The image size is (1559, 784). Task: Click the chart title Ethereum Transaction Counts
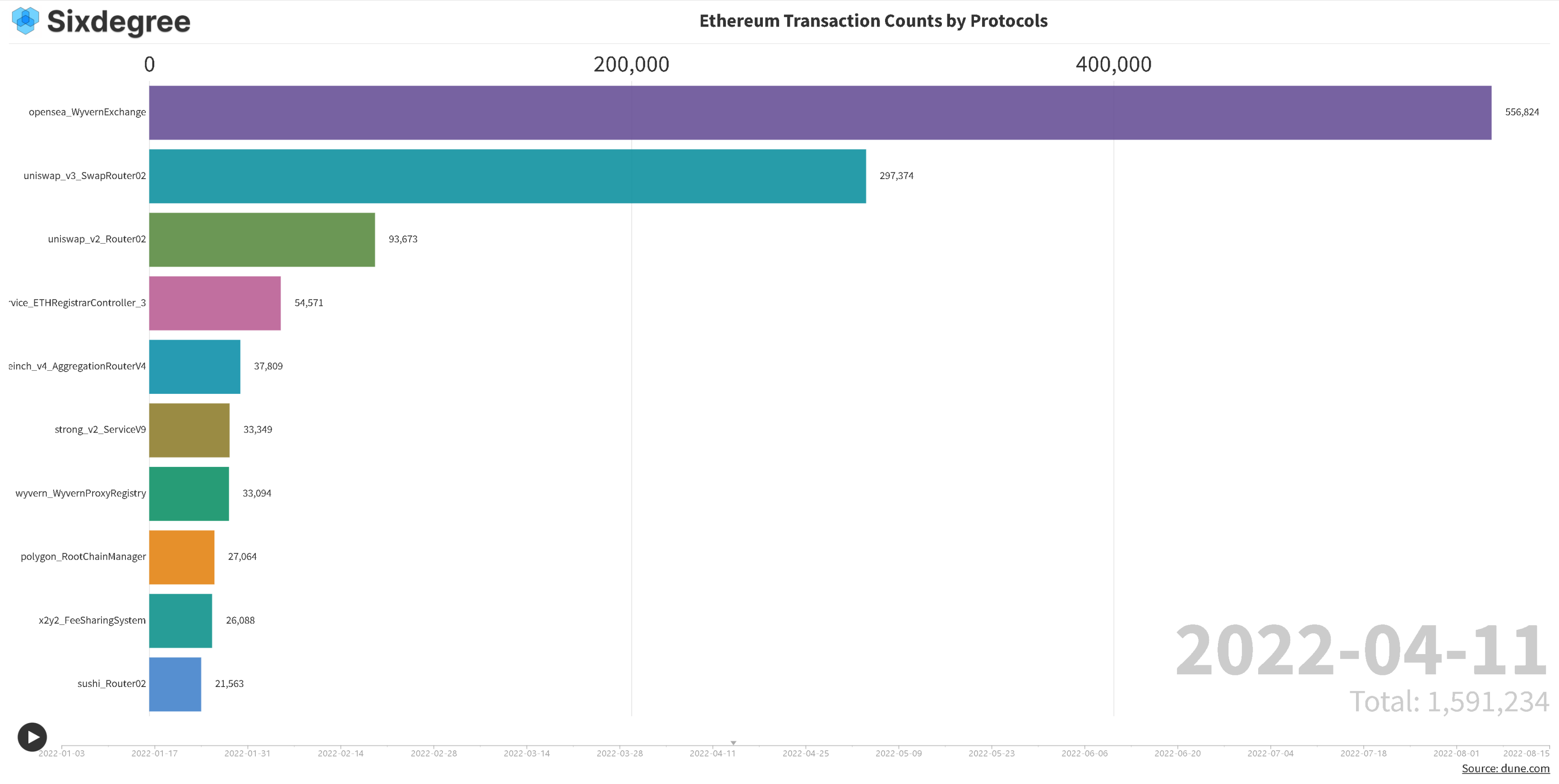coord(873,21)
